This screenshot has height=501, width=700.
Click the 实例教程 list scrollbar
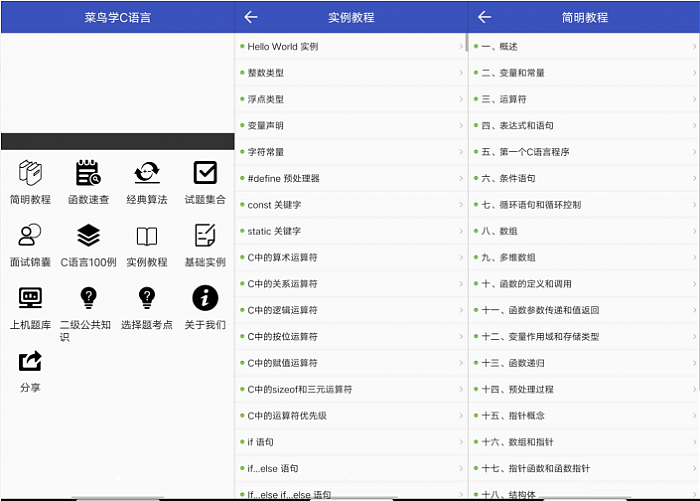coord(466,44)
